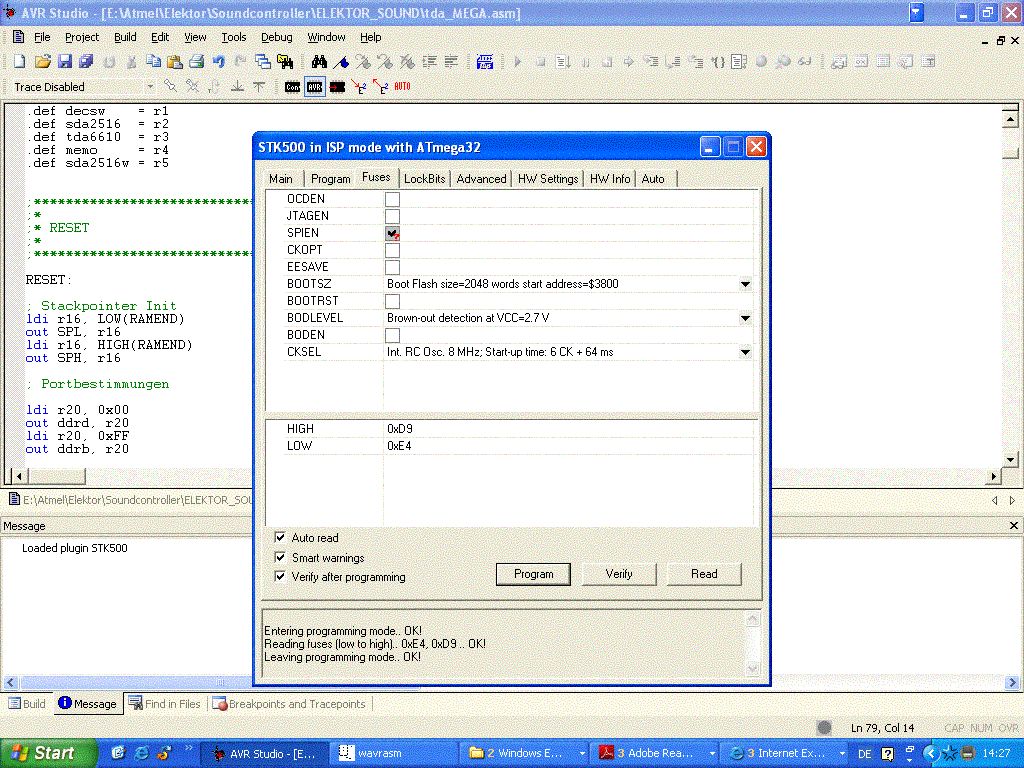Click the blue flag bookmark icon
The image size is (1024, 768).
341,62
